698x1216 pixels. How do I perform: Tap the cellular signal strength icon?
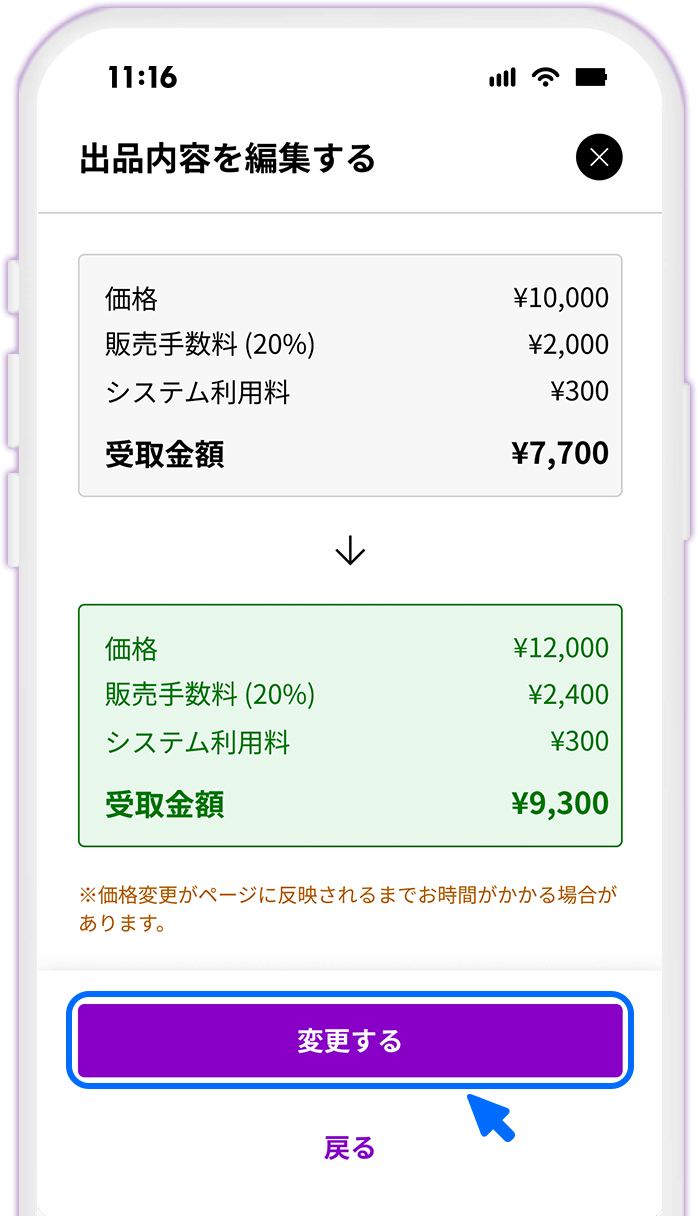(501, 76)
